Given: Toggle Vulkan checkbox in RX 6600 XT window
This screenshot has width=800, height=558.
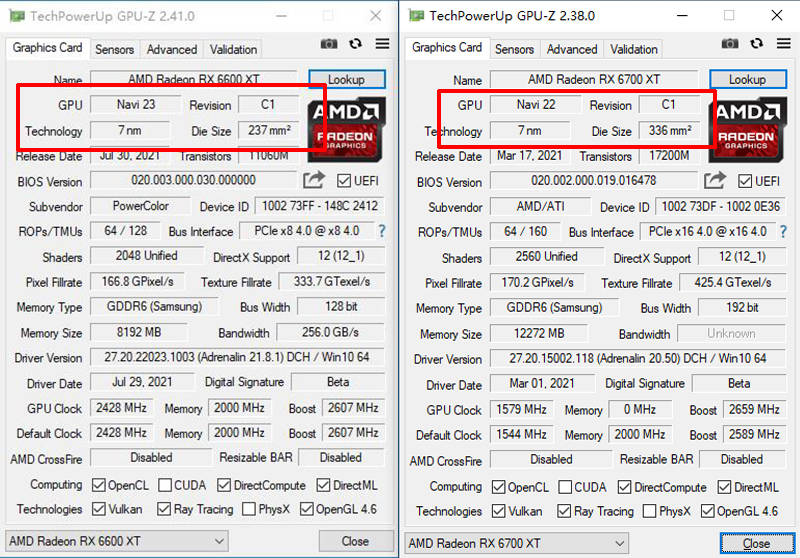Looking at the screenshot, I should pos(98,509).
